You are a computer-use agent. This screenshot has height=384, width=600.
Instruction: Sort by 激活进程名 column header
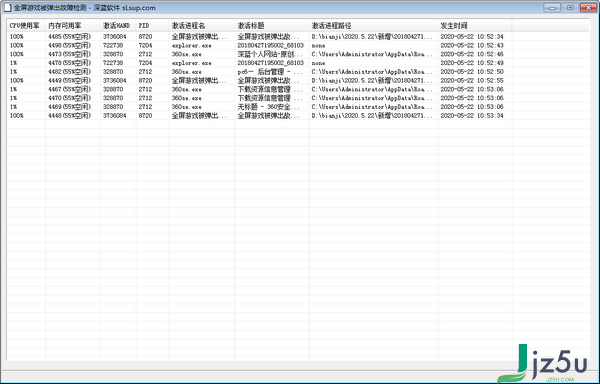click(202, 26)
